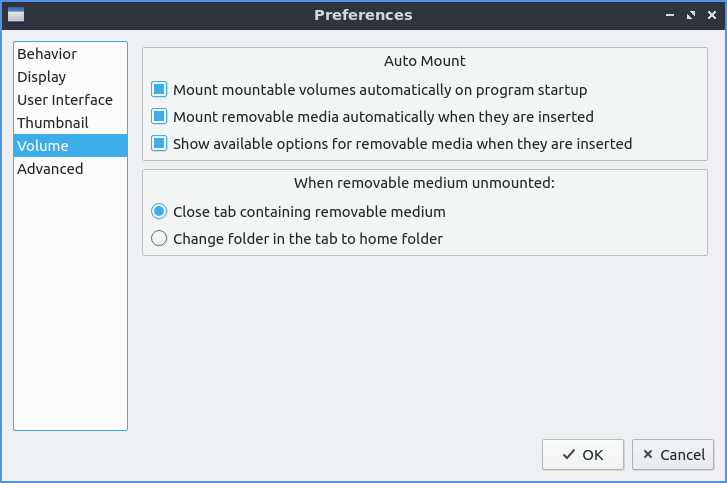Open the Behavior settings page
Screen dimensions: 727x483
[x=47, y=54]
